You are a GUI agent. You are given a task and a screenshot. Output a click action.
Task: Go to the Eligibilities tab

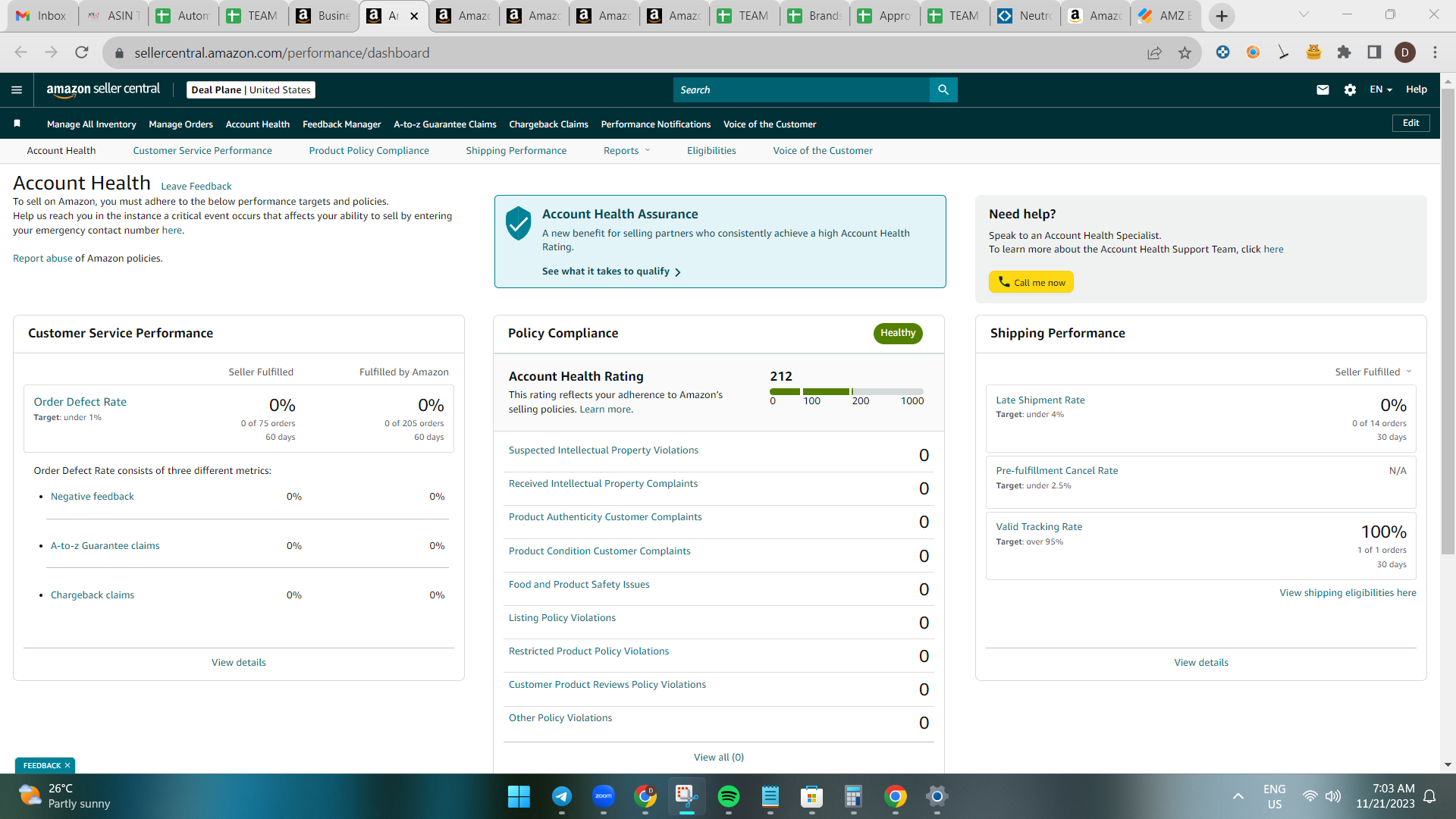pos(711,151)
